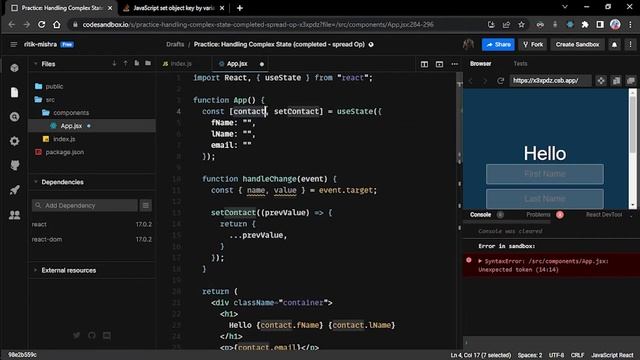Open Chrome extensions puzzle icon
The height and width of the screenshot is (360, 640).
pyautogui.click(x=584, y=24)
